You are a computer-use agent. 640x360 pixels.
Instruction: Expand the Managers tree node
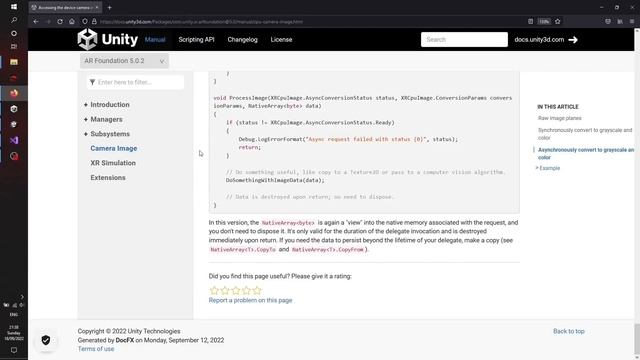pos(86,120)
